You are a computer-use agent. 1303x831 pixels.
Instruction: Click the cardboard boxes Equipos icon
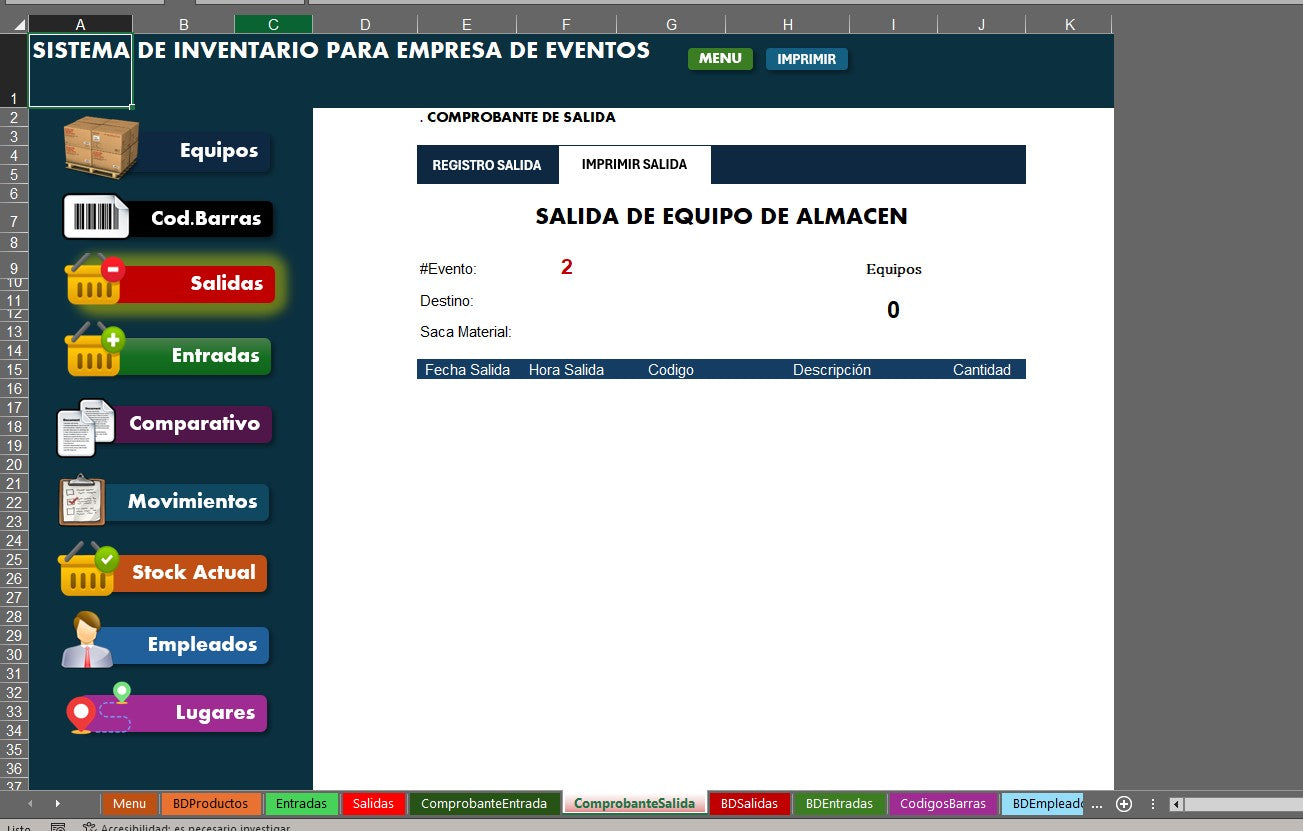pos(101,148)
